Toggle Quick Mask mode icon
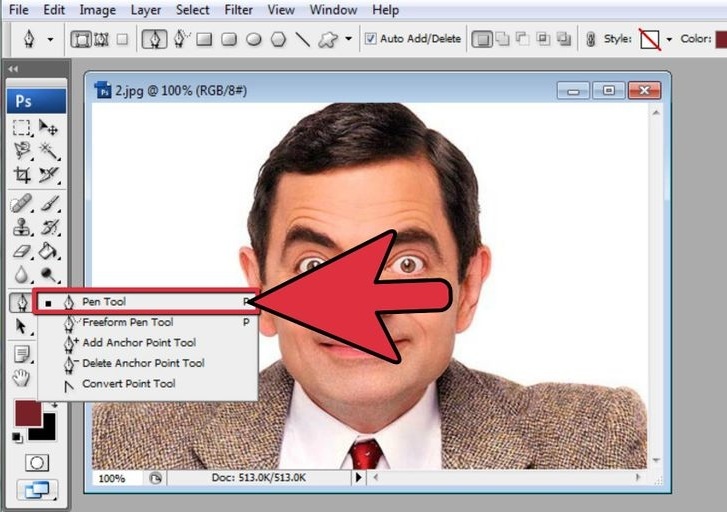 pos(37,463)
